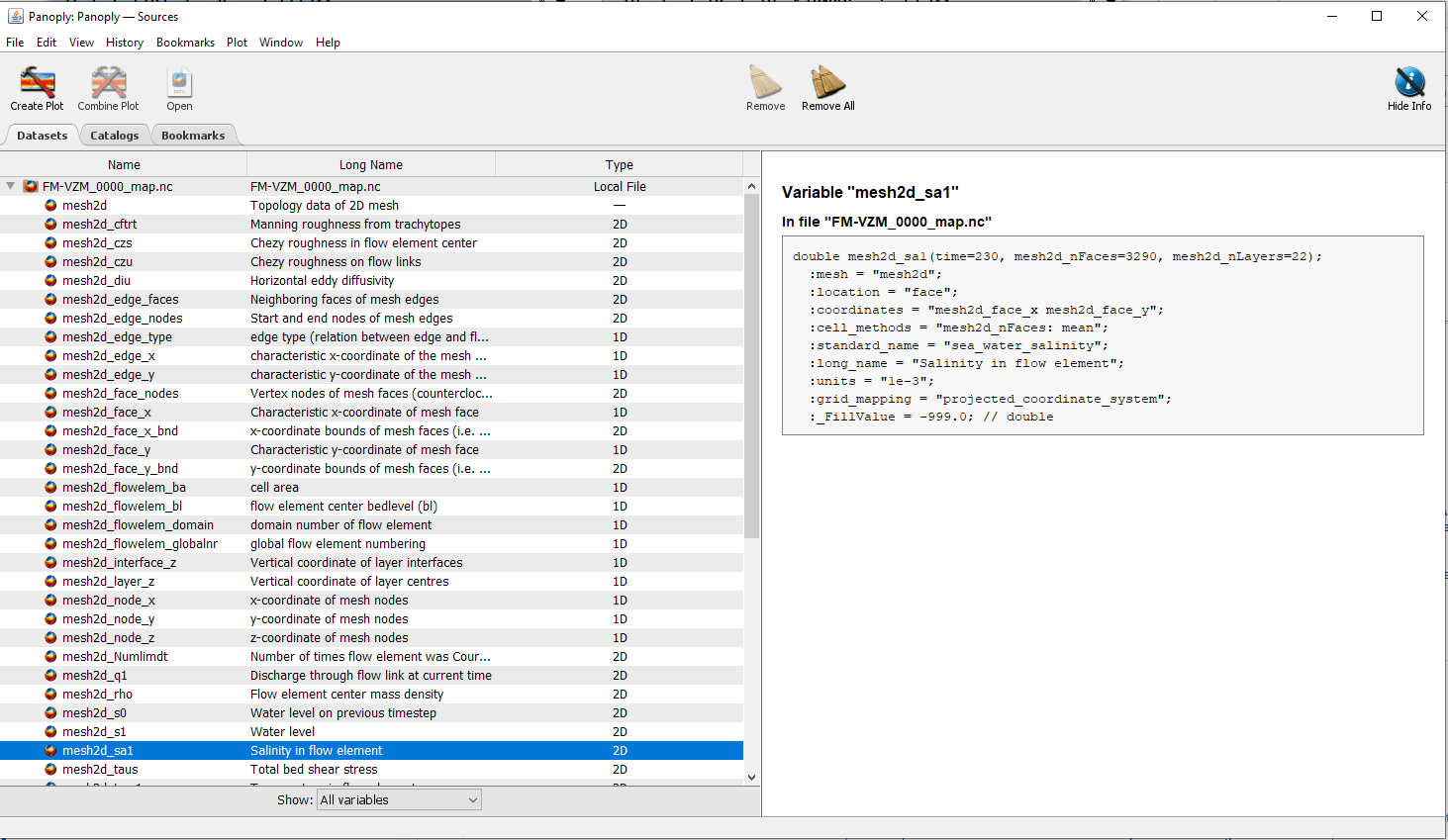Open a dataset with the Open icon
Image resolution: width=1448 pixels, height=840 pixels.
click(x=179, y=83)
